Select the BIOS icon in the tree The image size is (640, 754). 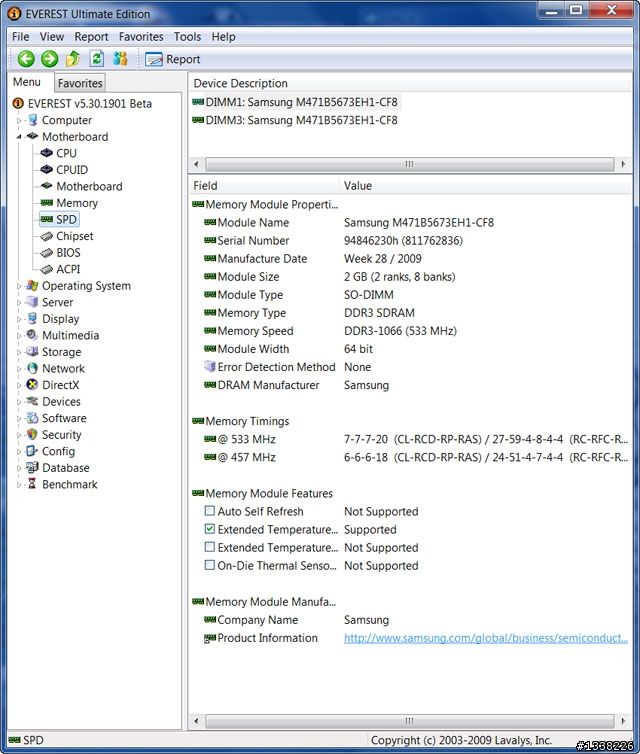(x=47, y=252)
